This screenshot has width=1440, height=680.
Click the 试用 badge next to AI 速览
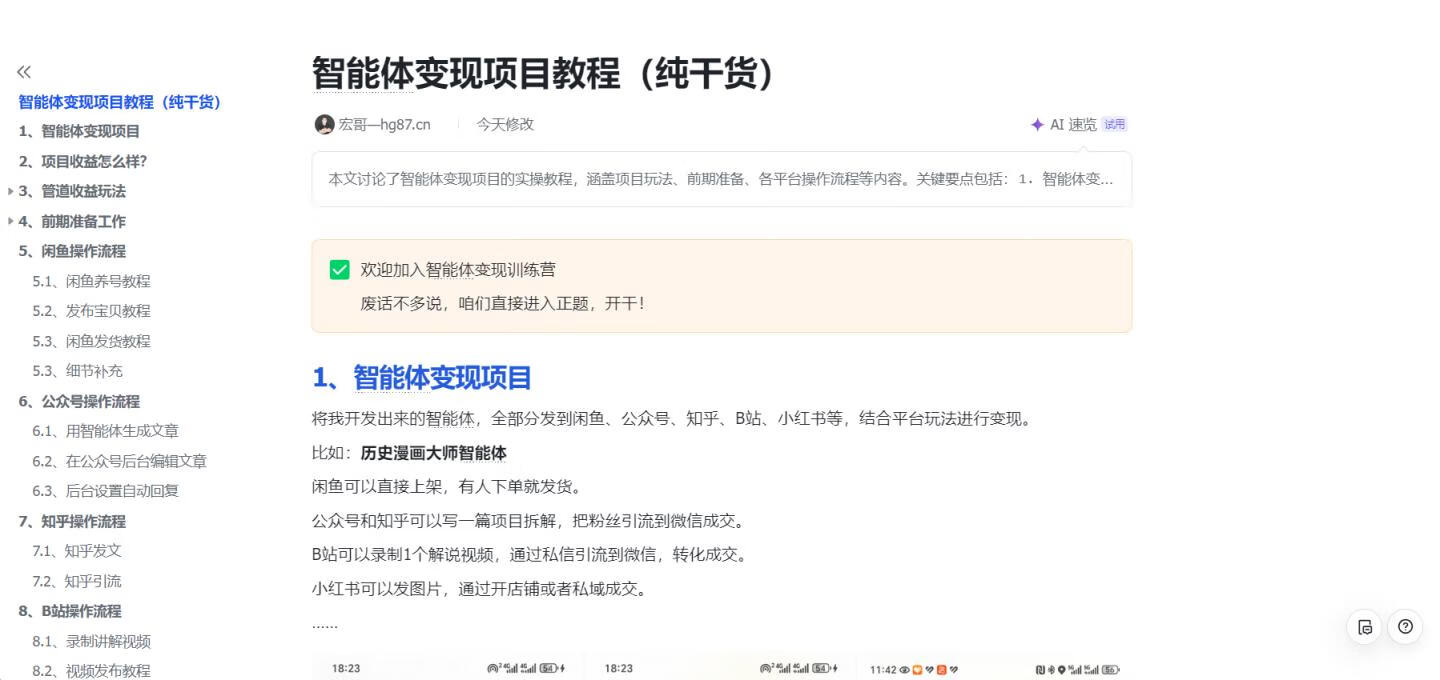(1113, 124)
